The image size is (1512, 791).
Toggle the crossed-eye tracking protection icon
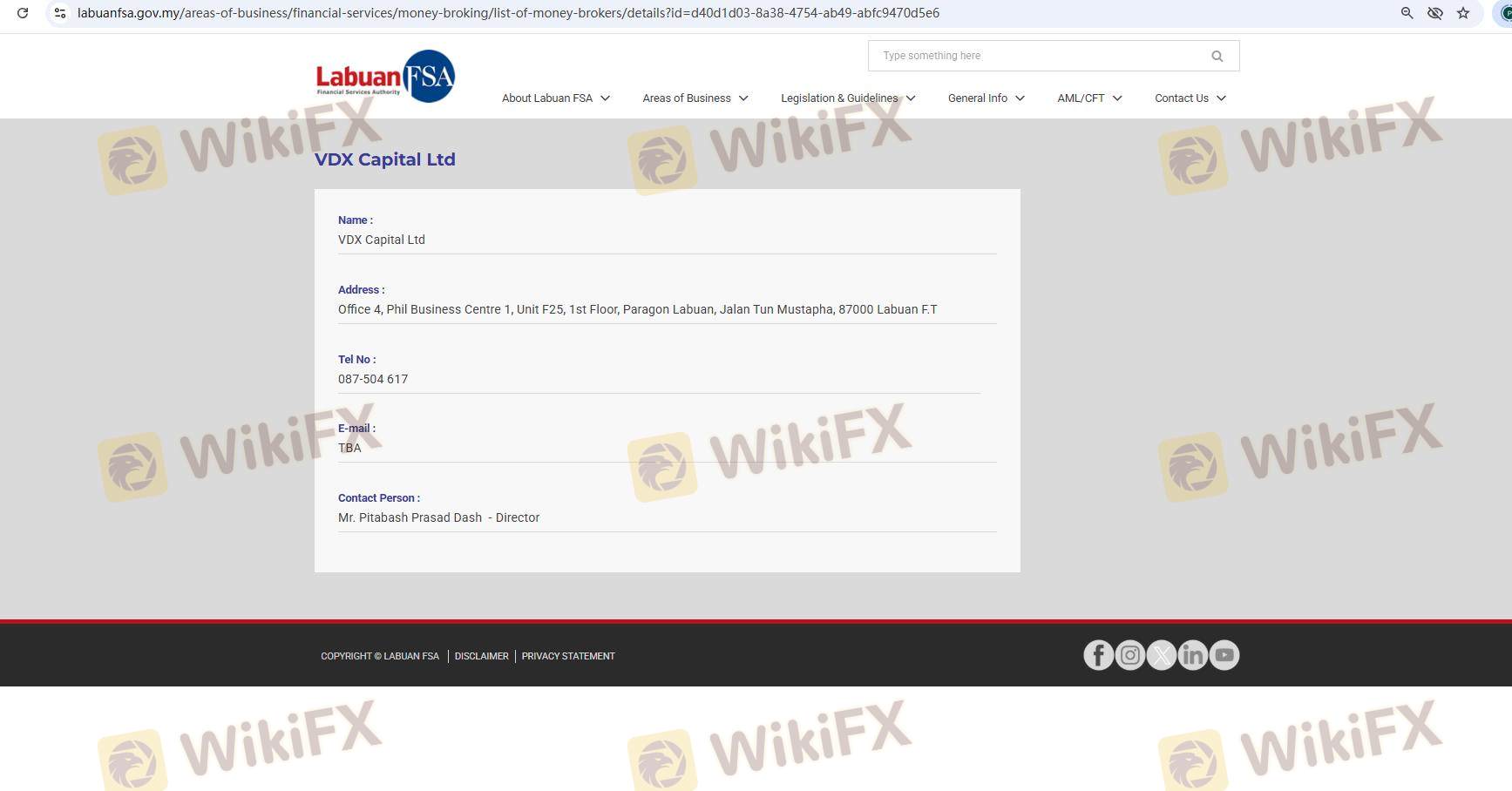(1434, 13)
